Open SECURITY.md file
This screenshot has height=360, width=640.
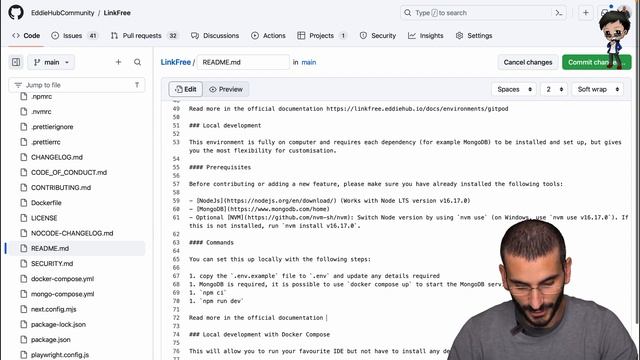point(52,263)
